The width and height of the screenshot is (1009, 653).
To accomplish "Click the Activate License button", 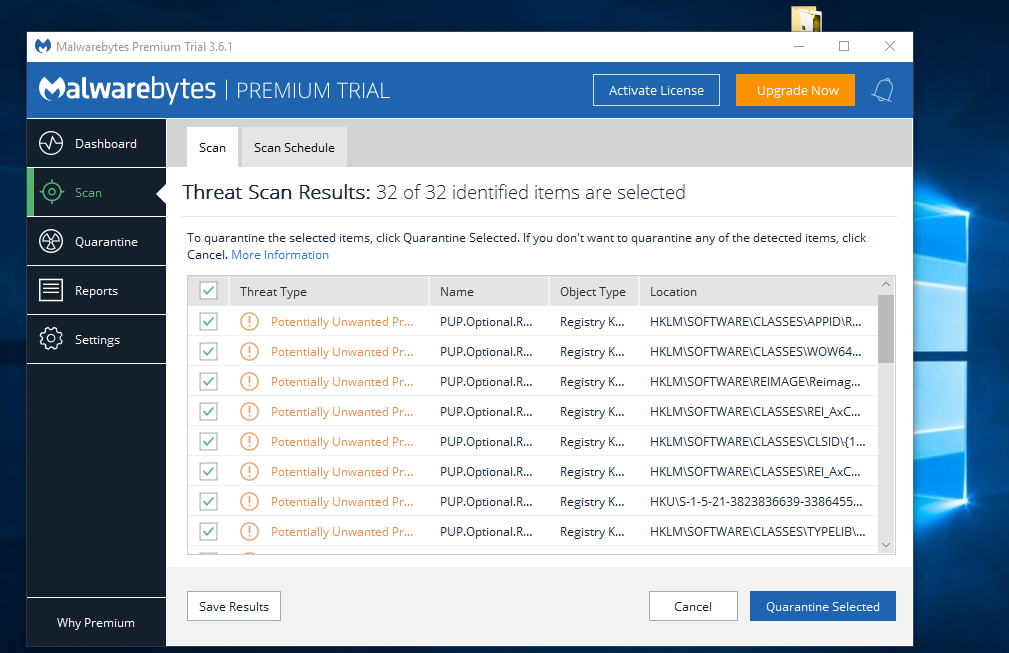I will tap(656, 90).
